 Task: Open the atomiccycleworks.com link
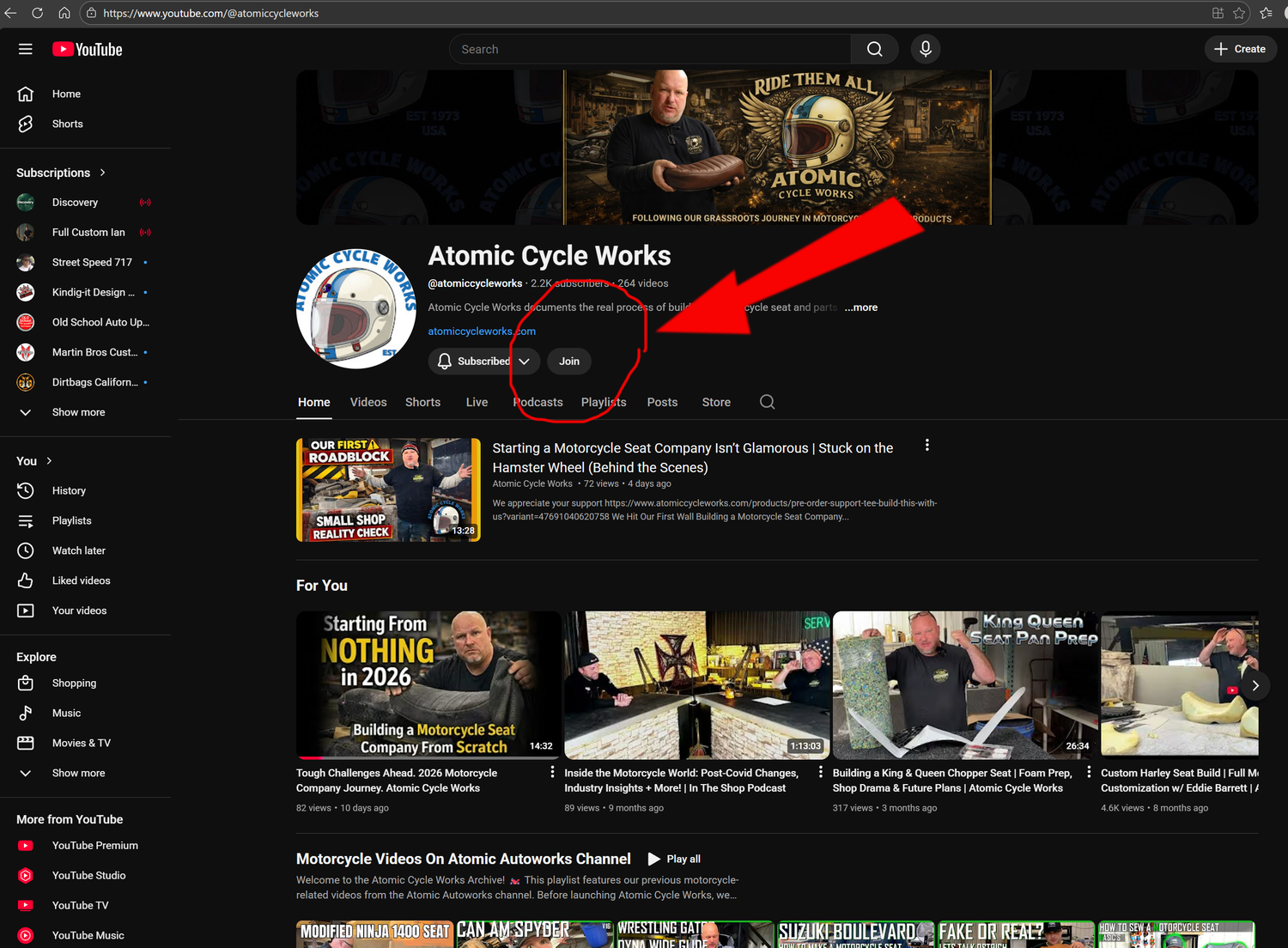[481, 331]
